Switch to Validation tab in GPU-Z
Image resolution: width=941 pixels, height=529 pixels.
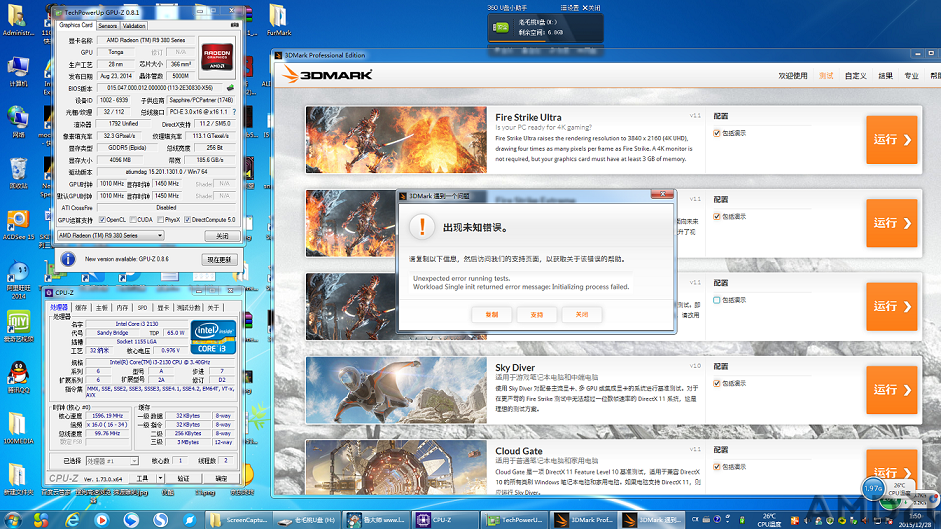[x=134, y=26]
